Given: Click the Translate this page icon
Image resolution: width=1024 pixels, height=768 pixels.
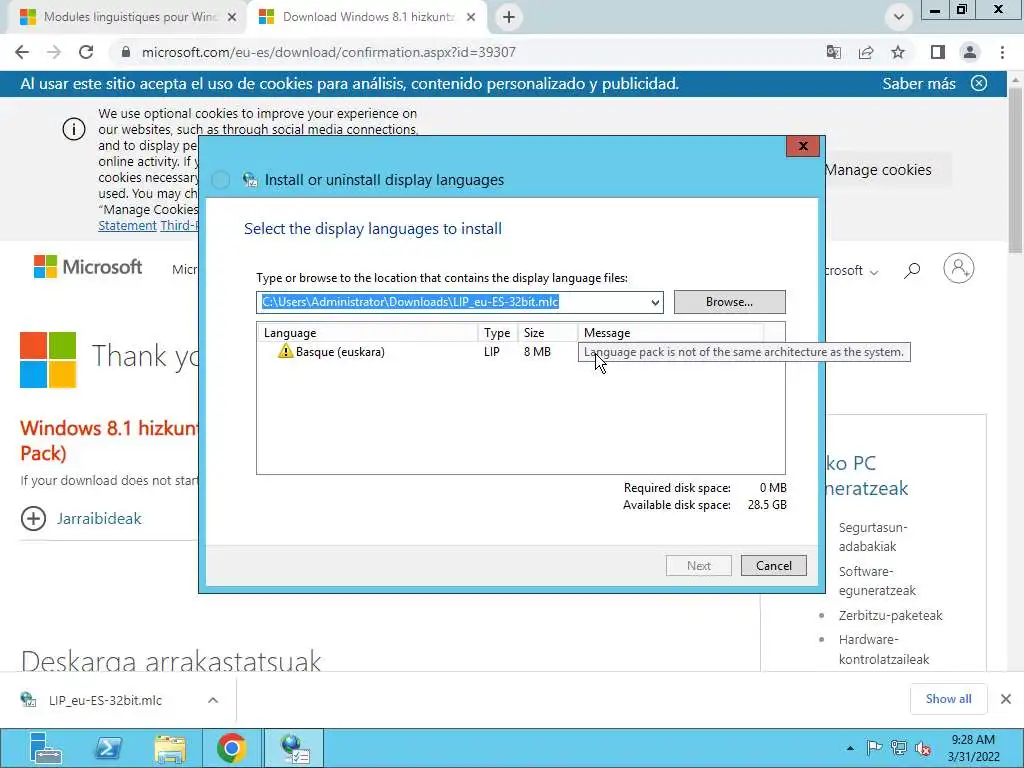Looking at the screenshot, I should pos(833,52).
